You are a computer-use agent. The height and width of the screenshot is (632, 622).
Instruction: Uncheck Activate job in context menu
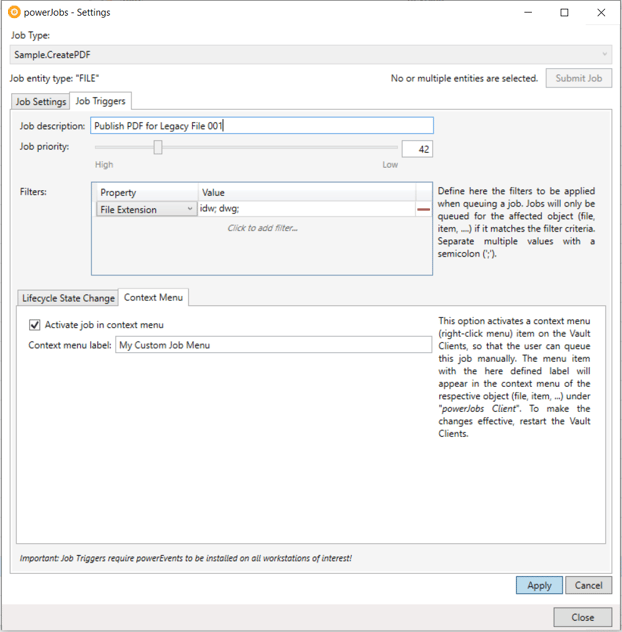click(35, 325)
